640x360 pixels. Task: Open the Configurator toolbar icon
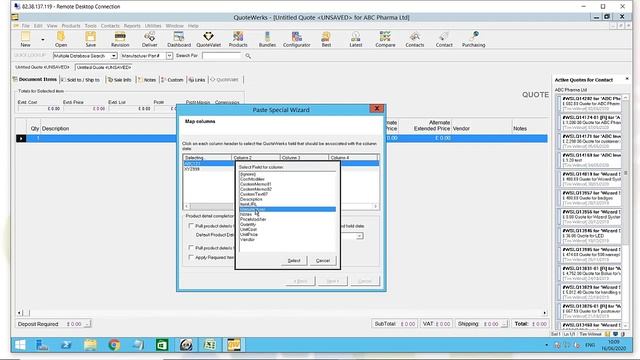297,39
